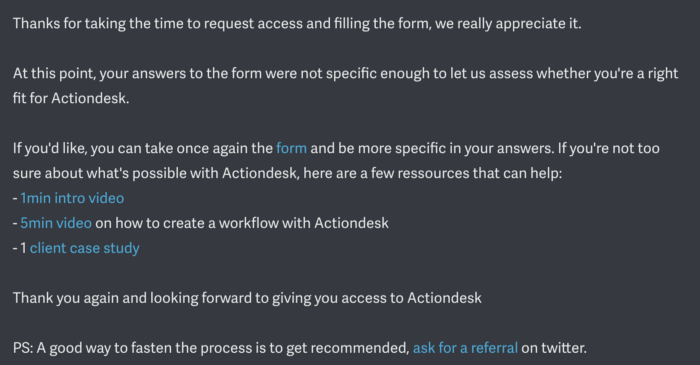Click the 'sure about what's possible with Actiondesk' line
This screenshot has width=700, height=365.
[x=155, y=173]
